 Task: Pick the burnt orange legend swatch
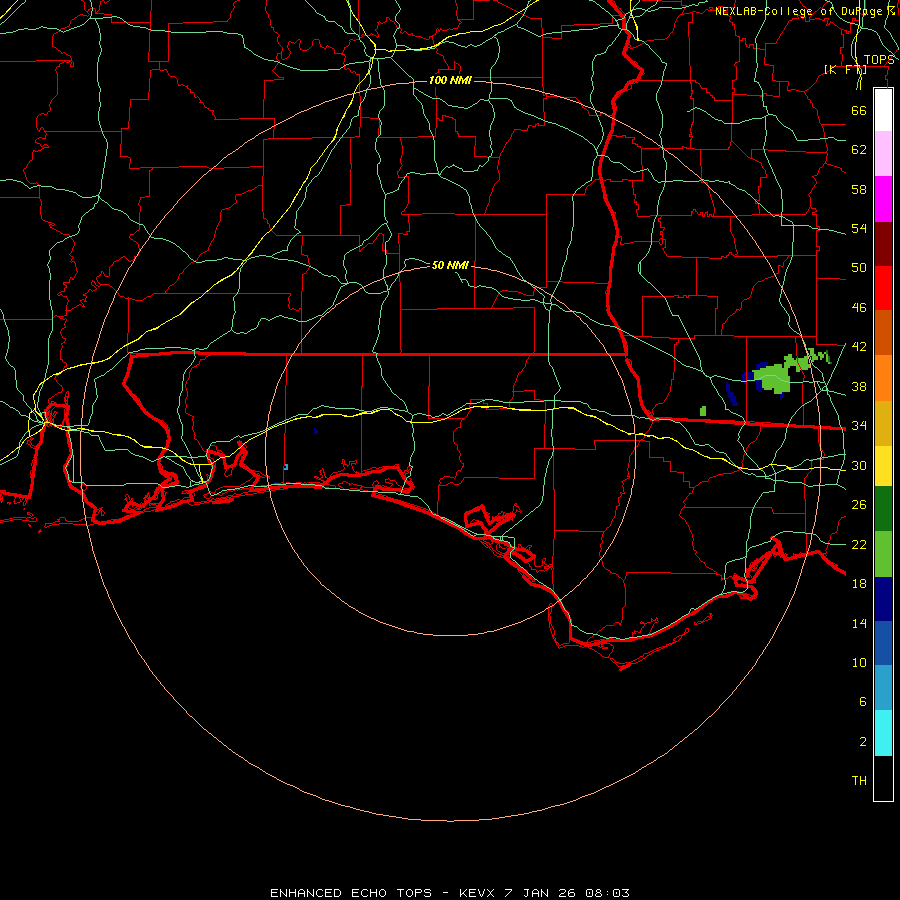pos(883,332)
